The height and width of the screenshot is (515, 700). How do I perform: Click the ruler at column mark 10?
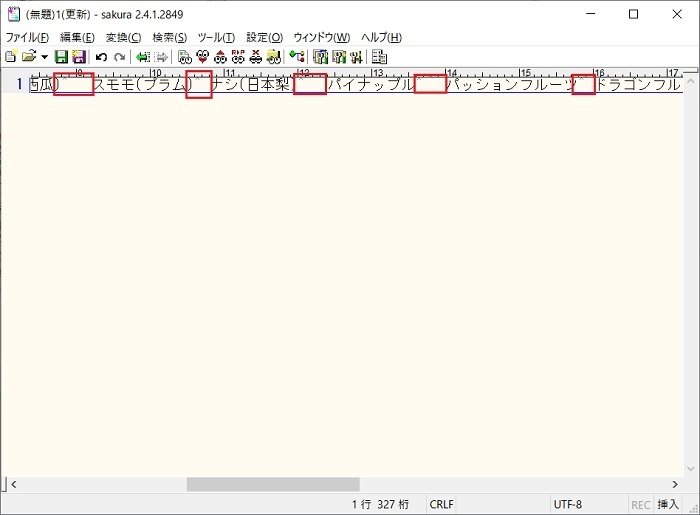pyautogui.click(x=156, y=72)
